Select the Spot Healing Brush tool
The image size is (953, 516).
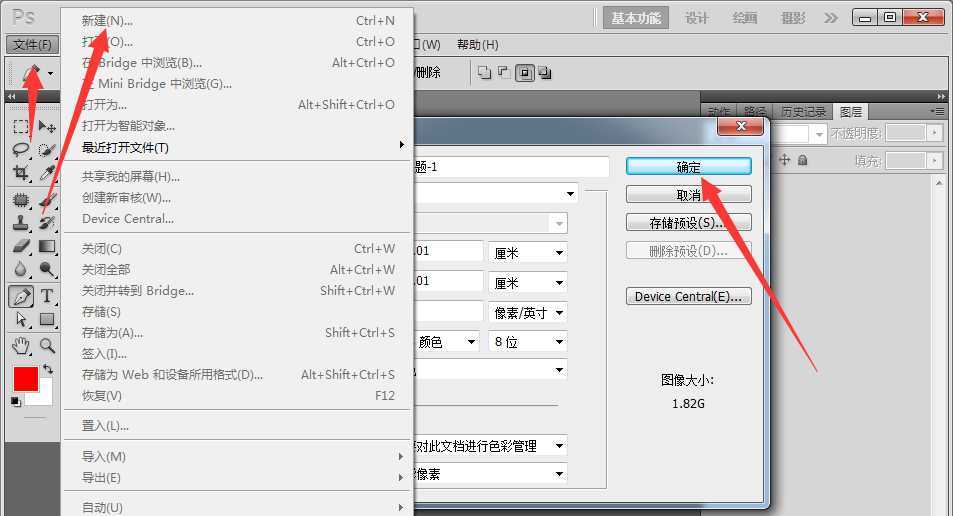pos(21,199)
